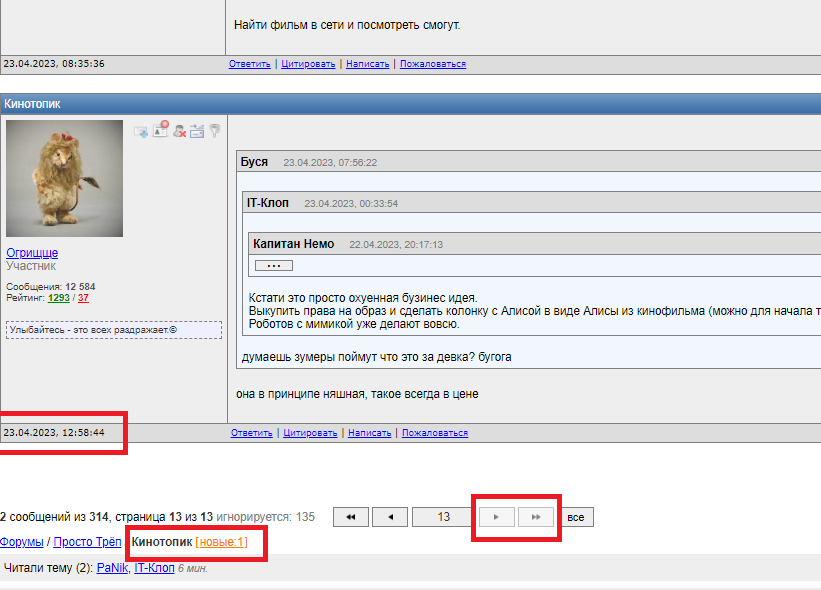Click 'Пожаловаться' under the 08:35:36 post
Image resolution: width=821 pixels, height=590 pixels.
coord(434,64)
